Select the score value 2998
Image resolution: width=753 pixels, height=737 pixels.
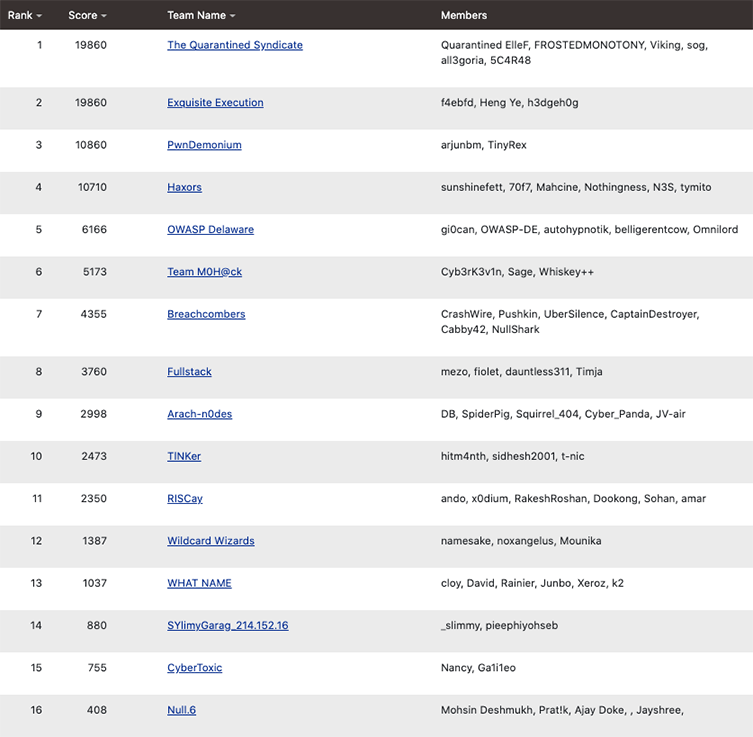94,413
